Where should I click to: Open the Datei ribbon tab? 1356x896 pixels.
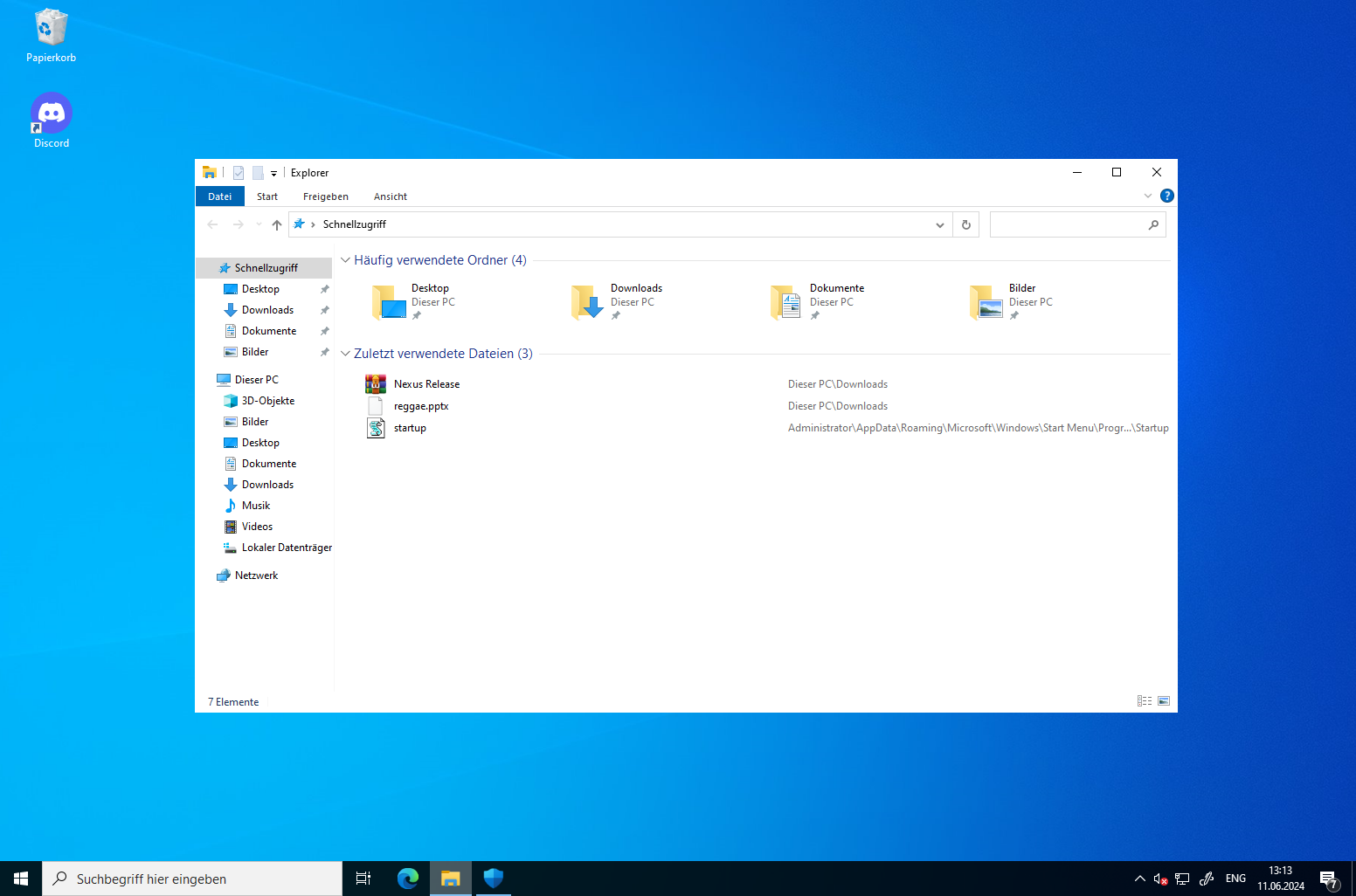[219, 196]
